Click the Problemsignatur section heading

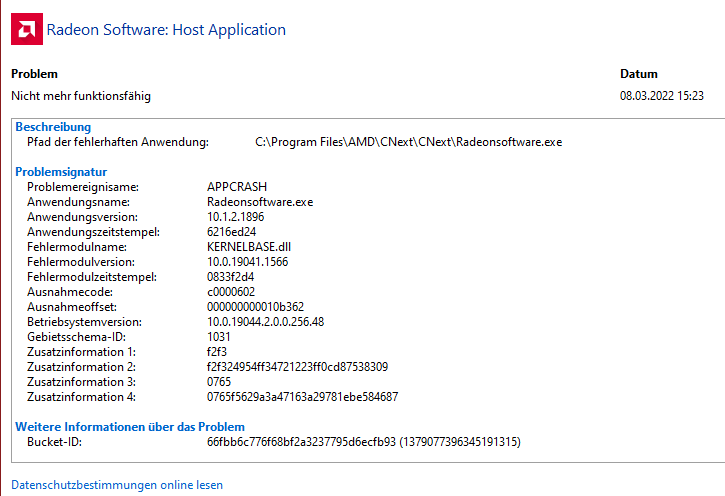click(x=61, y=171)
